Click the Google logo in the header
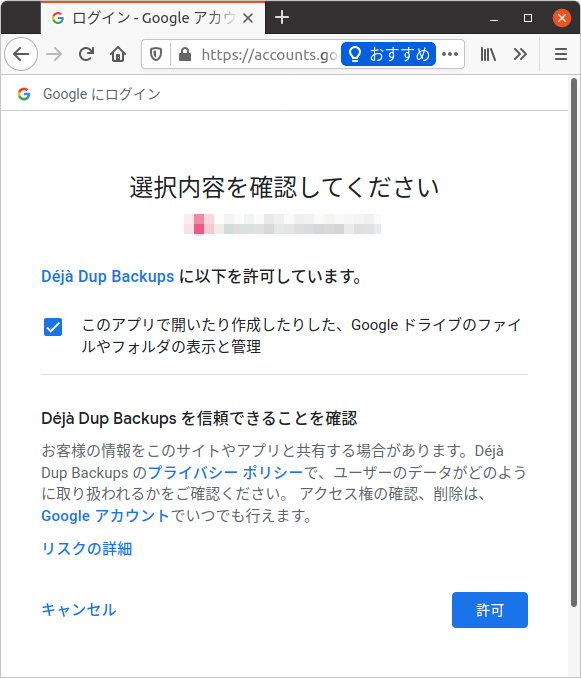 point(24,94)
